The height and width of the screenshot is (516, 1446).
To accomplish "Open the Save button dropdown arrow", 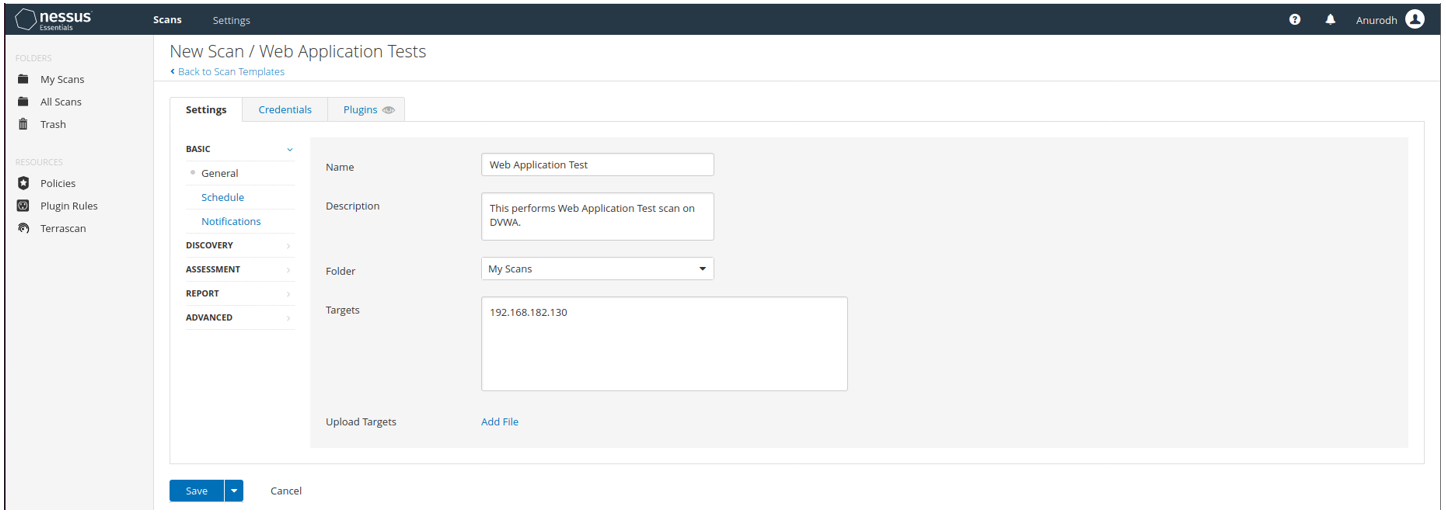I will tap(233, 491).
